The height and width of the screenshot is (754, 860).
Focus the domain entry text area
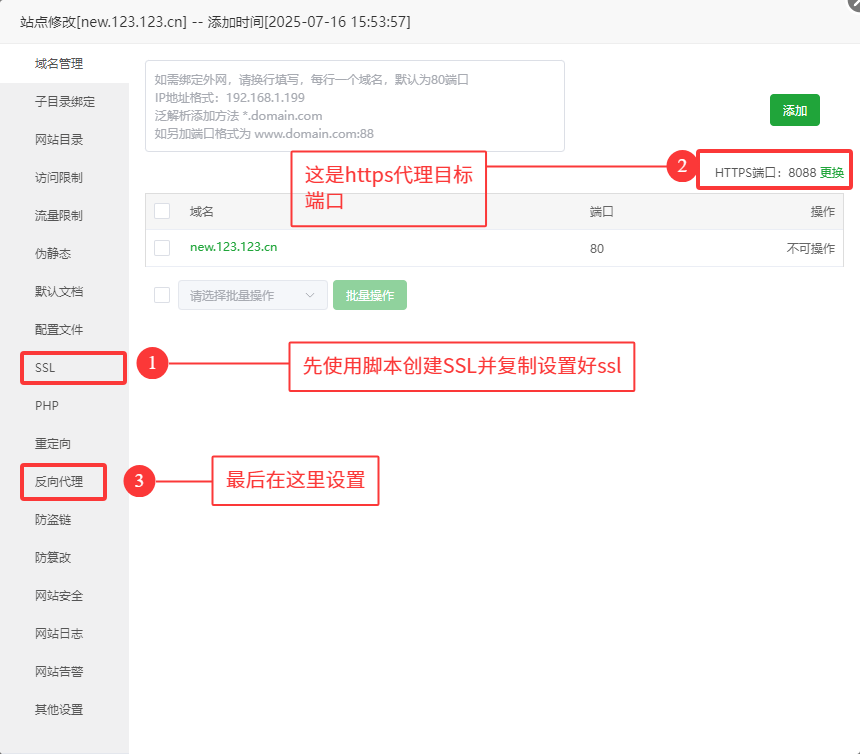[355, 106]
